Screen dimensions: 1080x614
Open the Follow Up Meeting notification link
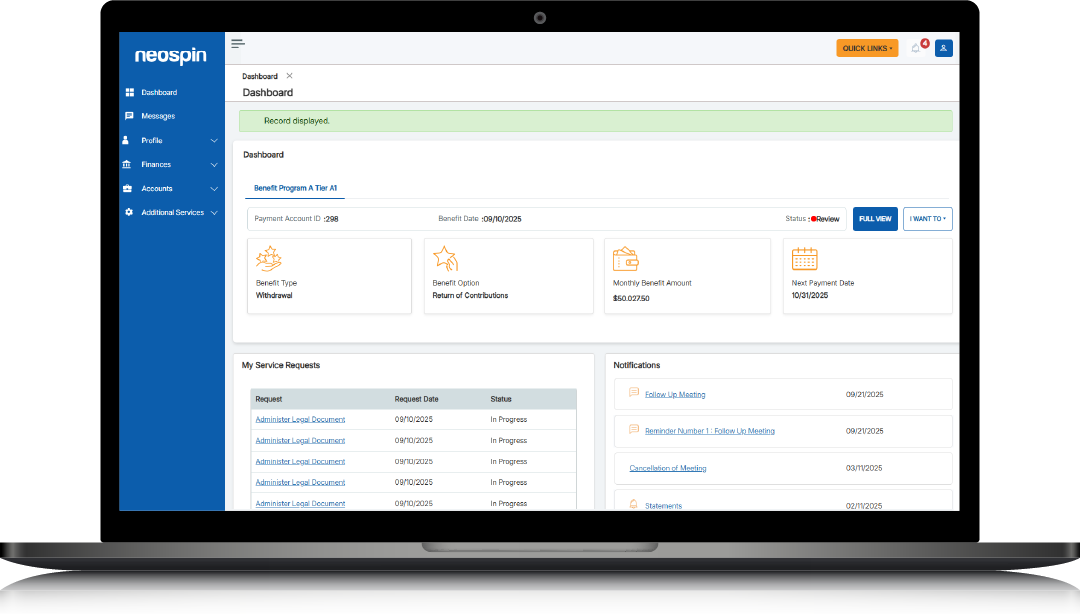point(675,394)
